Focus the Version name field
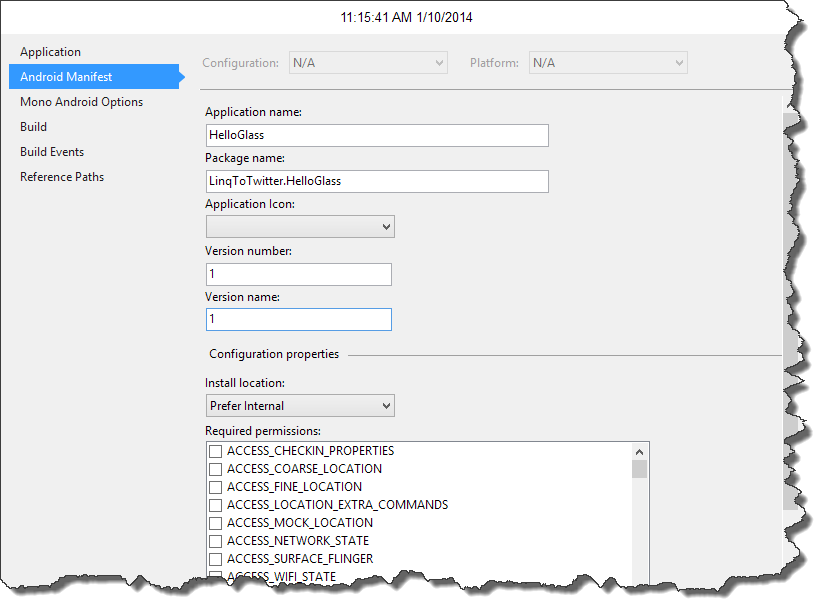 [299, 319]
